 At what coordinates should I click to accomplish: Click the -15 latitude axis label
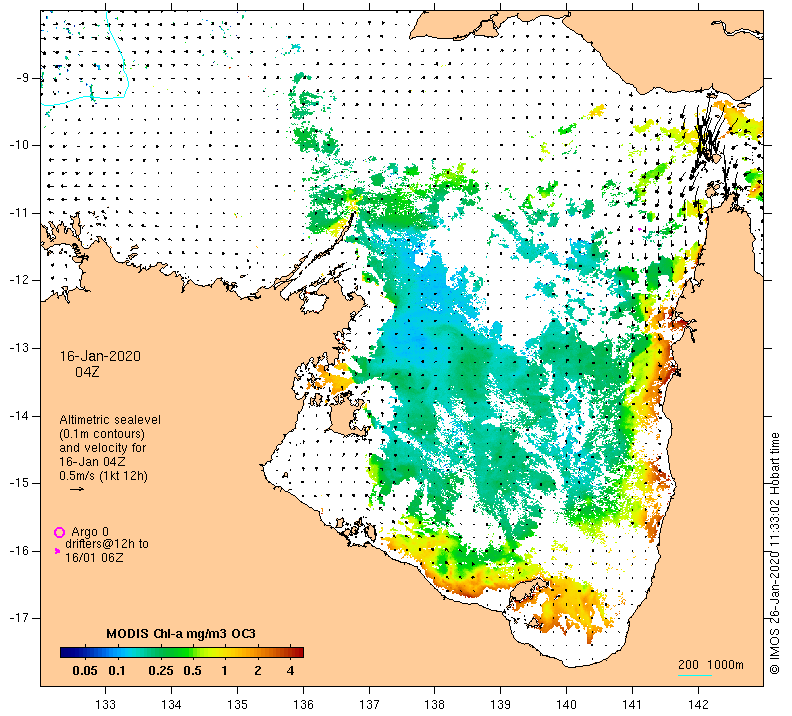point(19,483)
